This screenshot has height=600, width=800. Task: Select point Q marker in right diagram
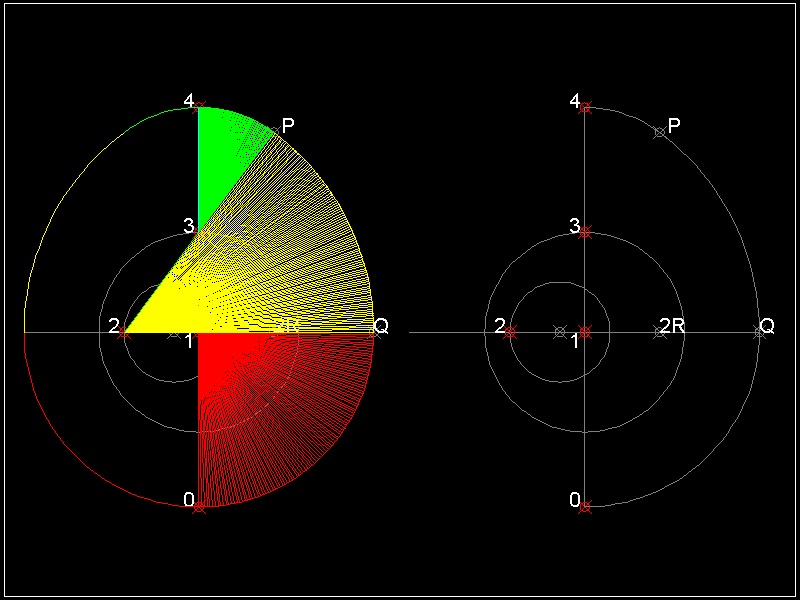(759, 332)
